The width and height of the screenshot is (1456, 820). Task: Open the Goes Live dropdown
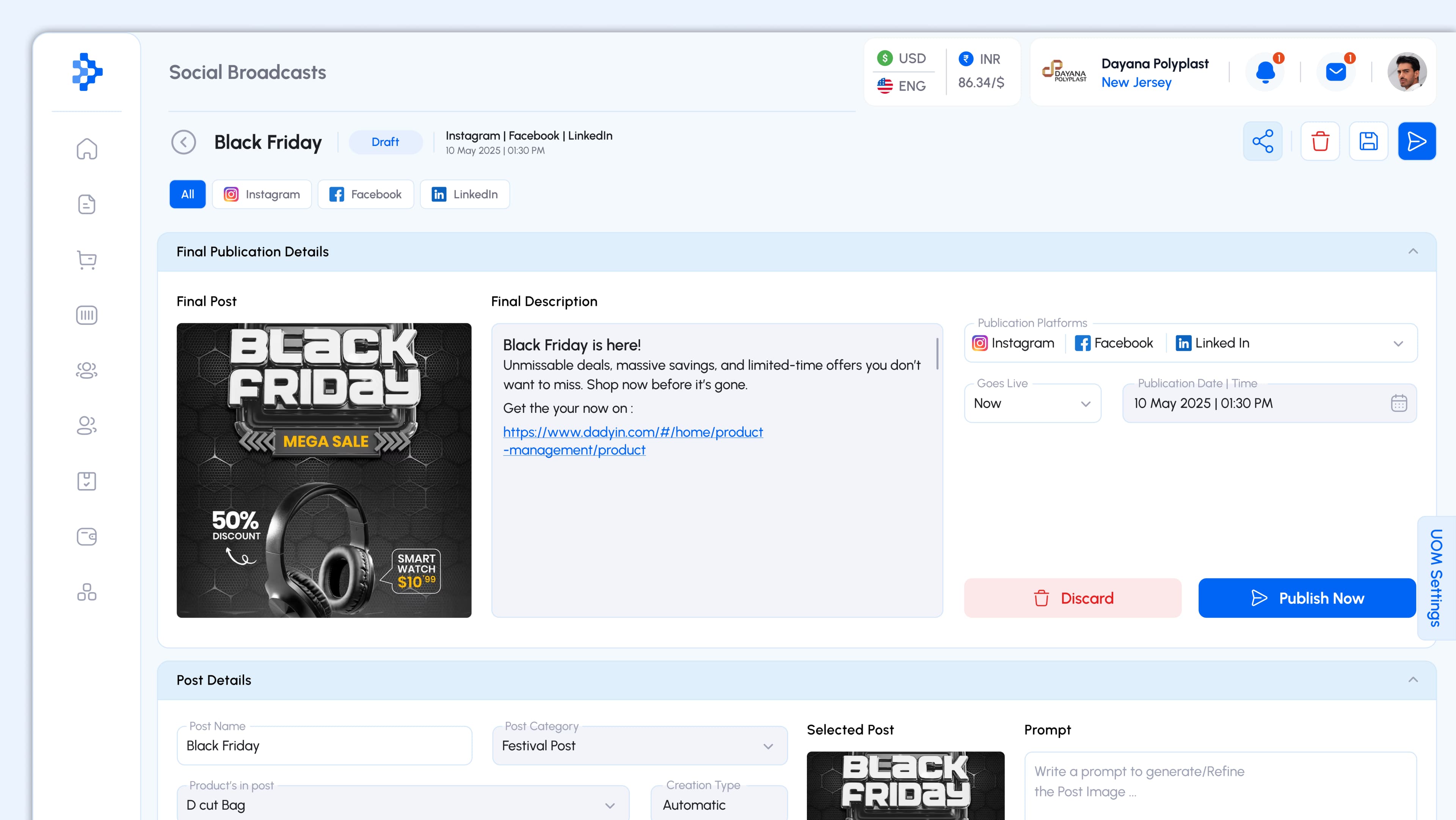1032,403
